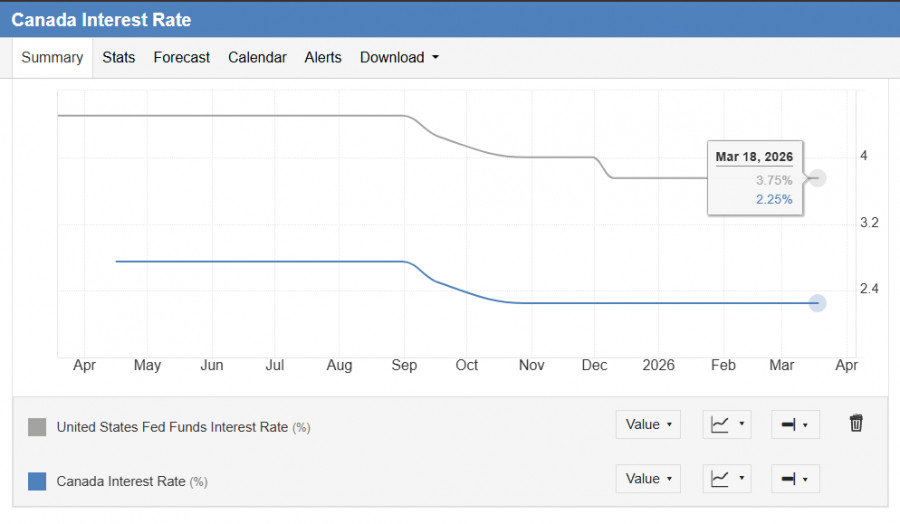Open axis position dropdown for United States Fed Funds row
The width and height of the screenshot is (900, 524).
pos(795,425)
